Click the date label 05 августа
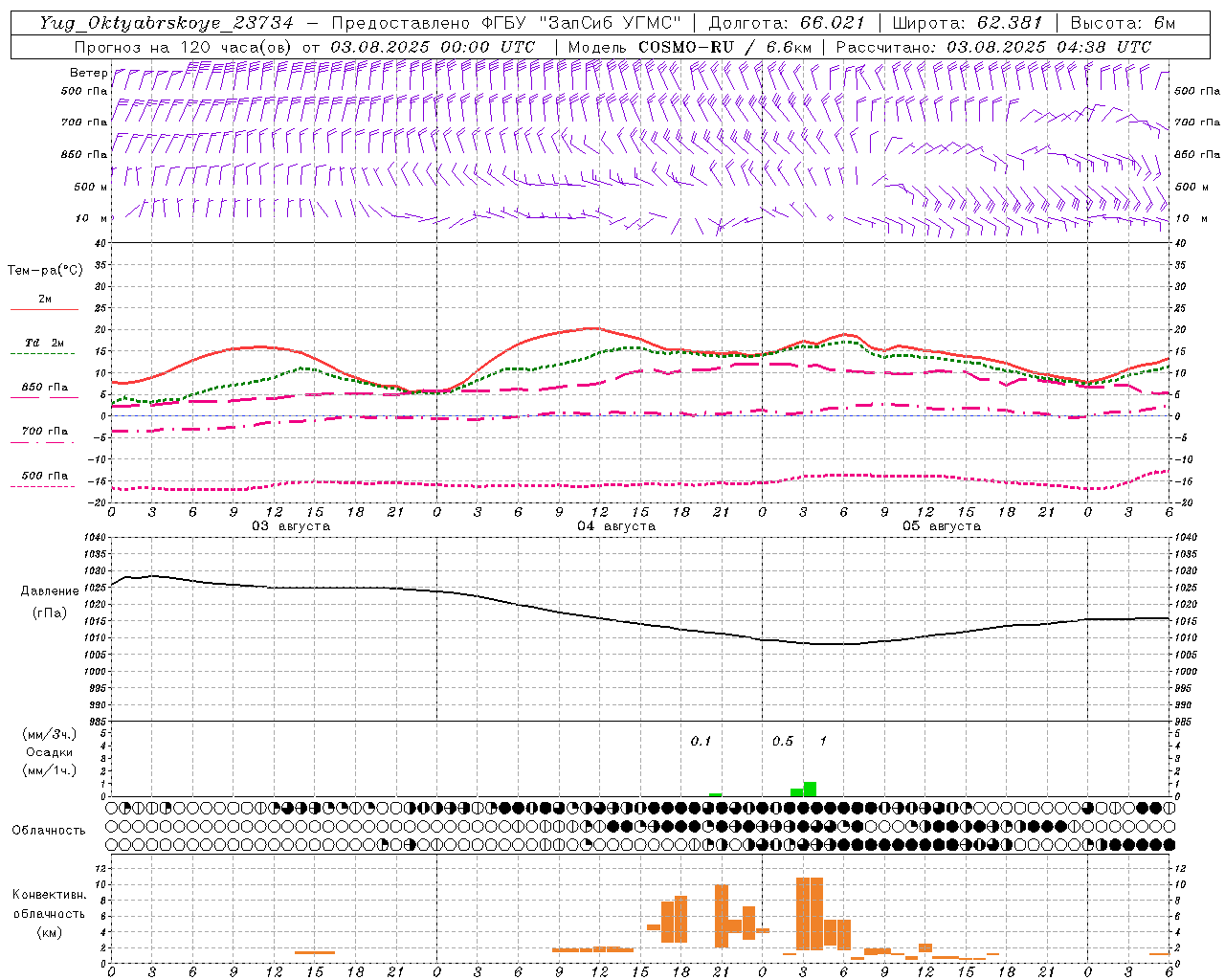The image size is (1225, 980). 942,526
